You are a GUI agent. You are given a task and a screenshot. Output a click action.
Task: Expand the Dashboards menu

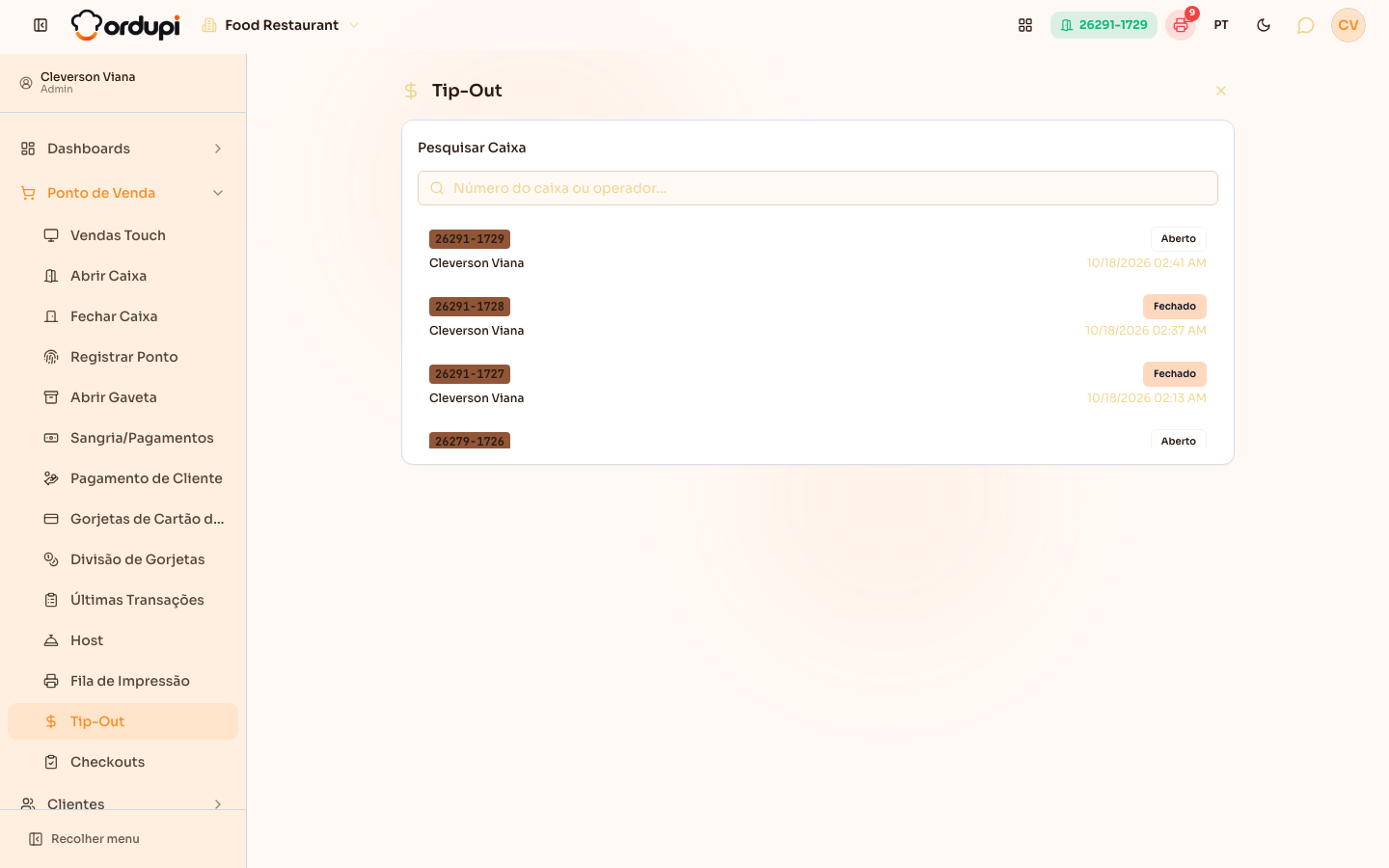tap(123, 149)
